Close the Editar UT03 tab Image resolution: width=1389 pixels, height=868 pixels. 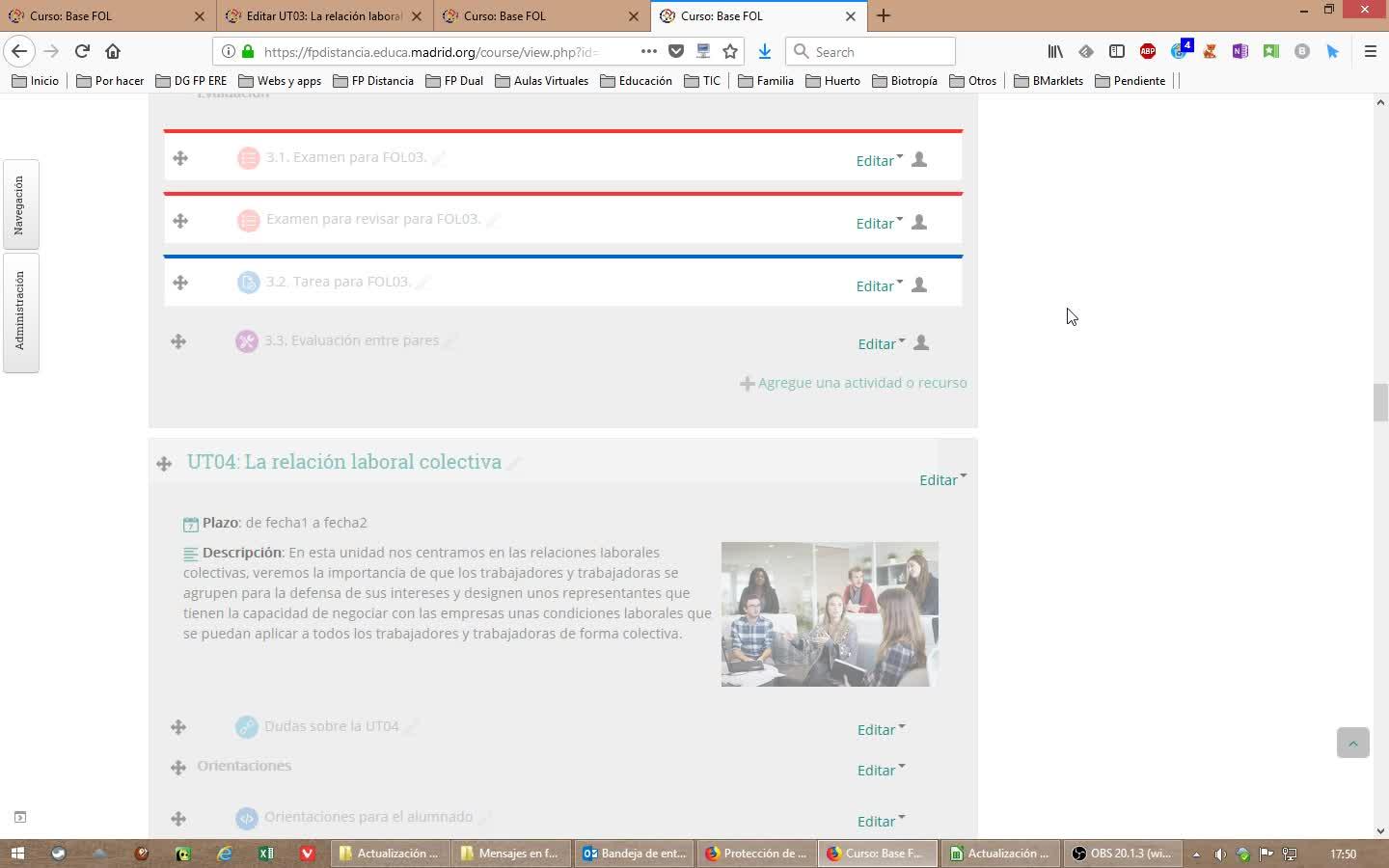click(417, 15)
